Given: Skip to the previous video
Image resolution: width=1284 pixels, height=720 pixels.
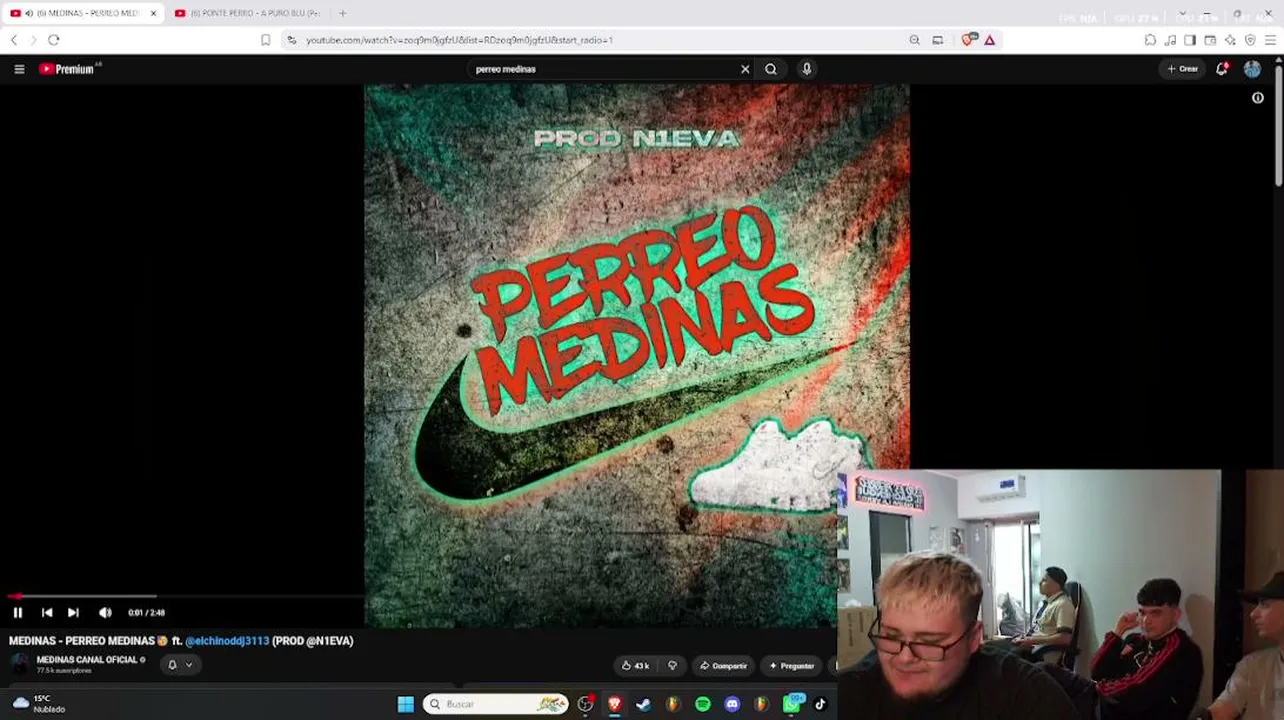Looking at the screenshot, I should tap(47, 613).
